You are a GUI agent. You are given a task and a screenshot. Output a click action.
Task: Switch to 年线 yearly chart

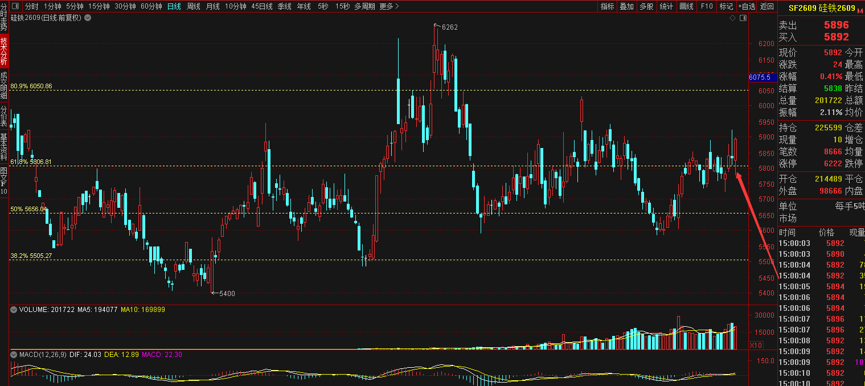(303, 7)
